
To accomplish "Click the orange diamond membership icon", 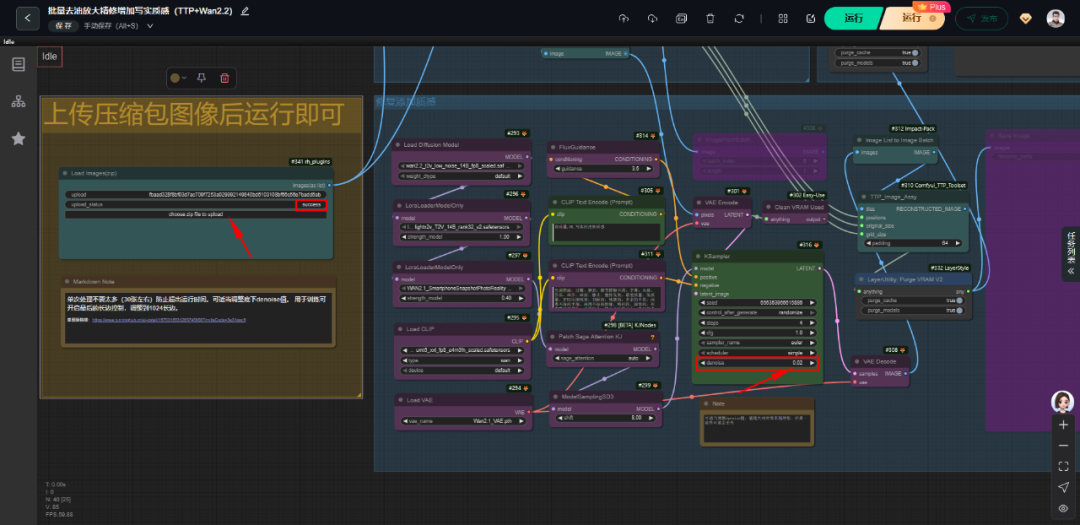I will [1026, 19].
